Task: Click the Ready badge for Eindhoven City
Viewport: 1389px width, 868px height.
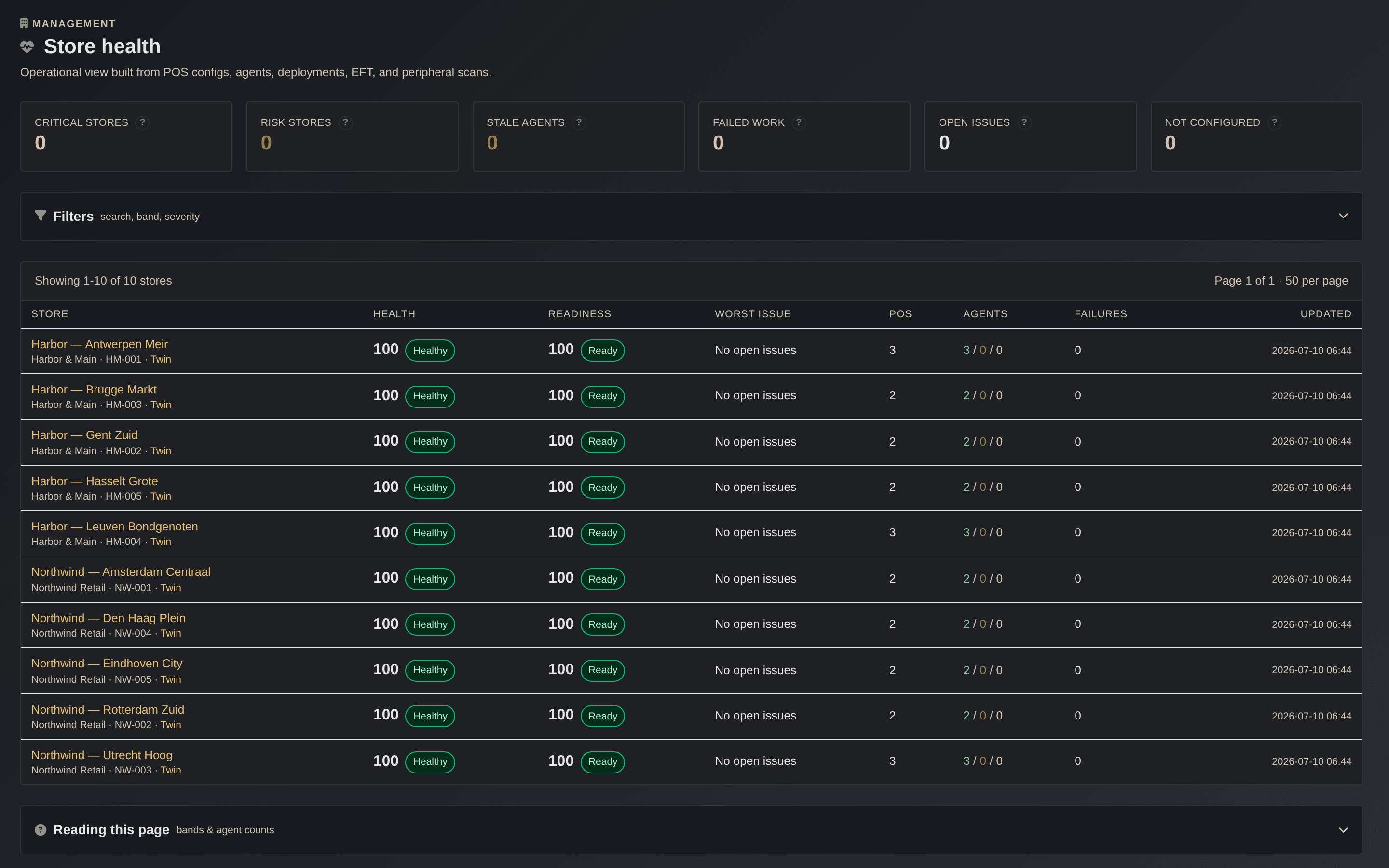Action: (x=603, y=670)
